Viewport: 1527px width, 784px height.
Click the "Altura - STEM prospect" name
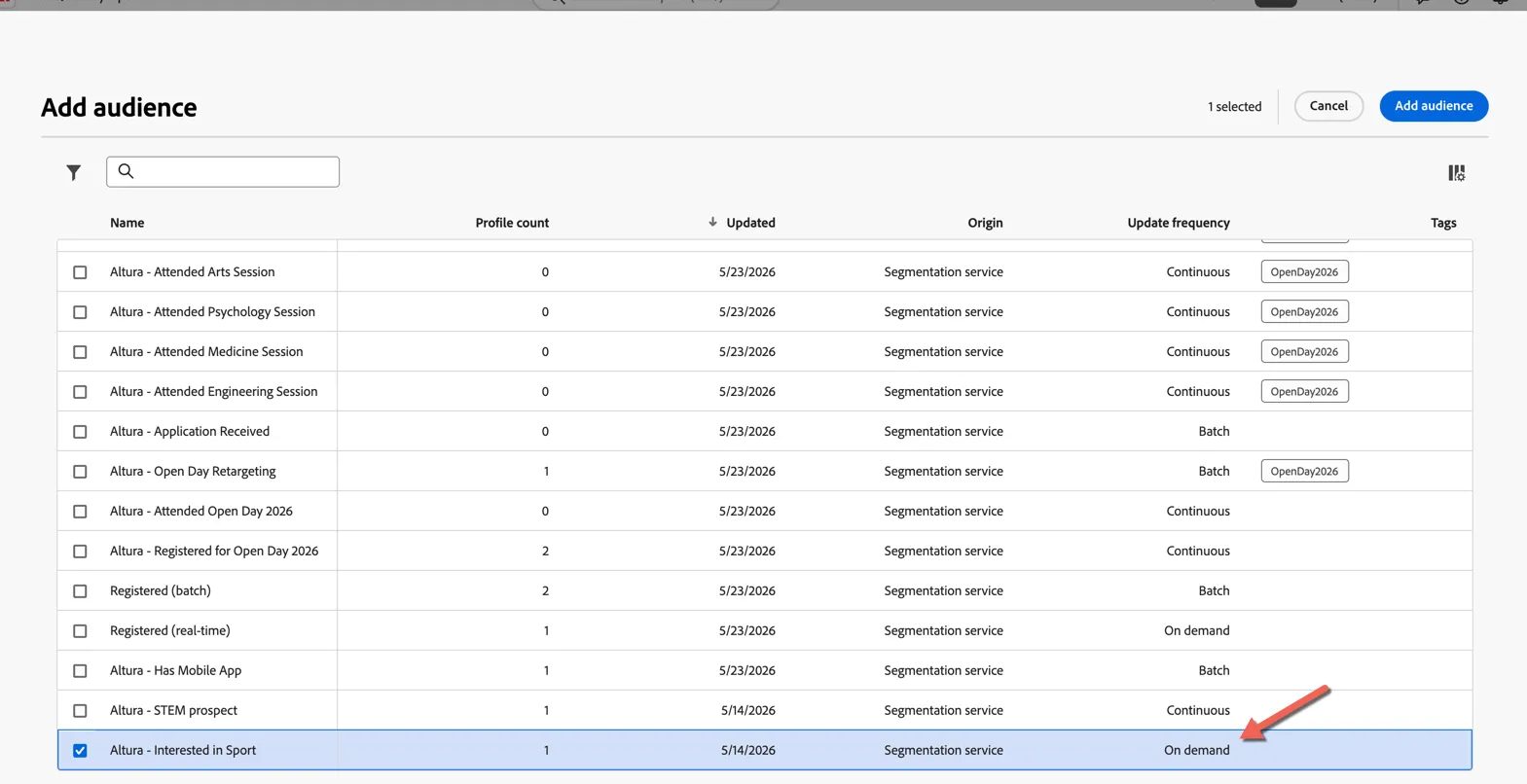[x=173, y=710]
